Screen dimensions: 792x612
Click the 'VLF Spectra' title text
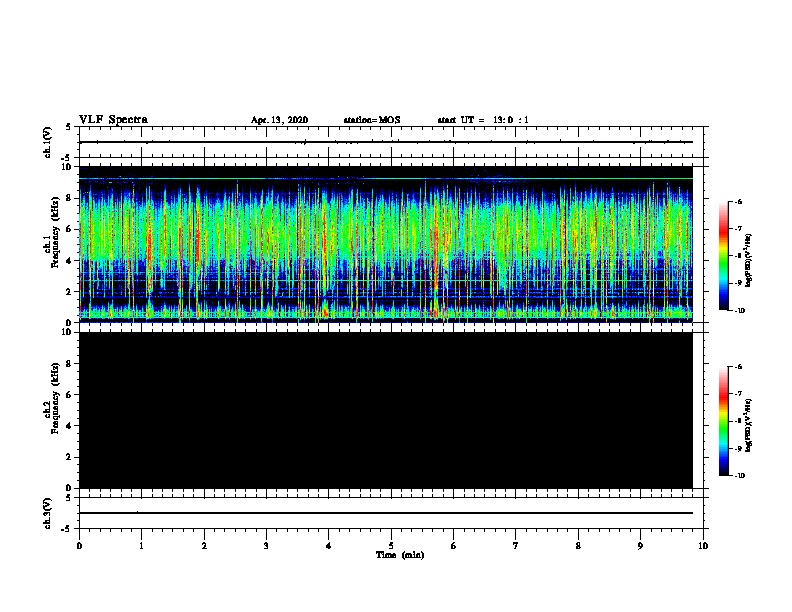coord(113,120)
